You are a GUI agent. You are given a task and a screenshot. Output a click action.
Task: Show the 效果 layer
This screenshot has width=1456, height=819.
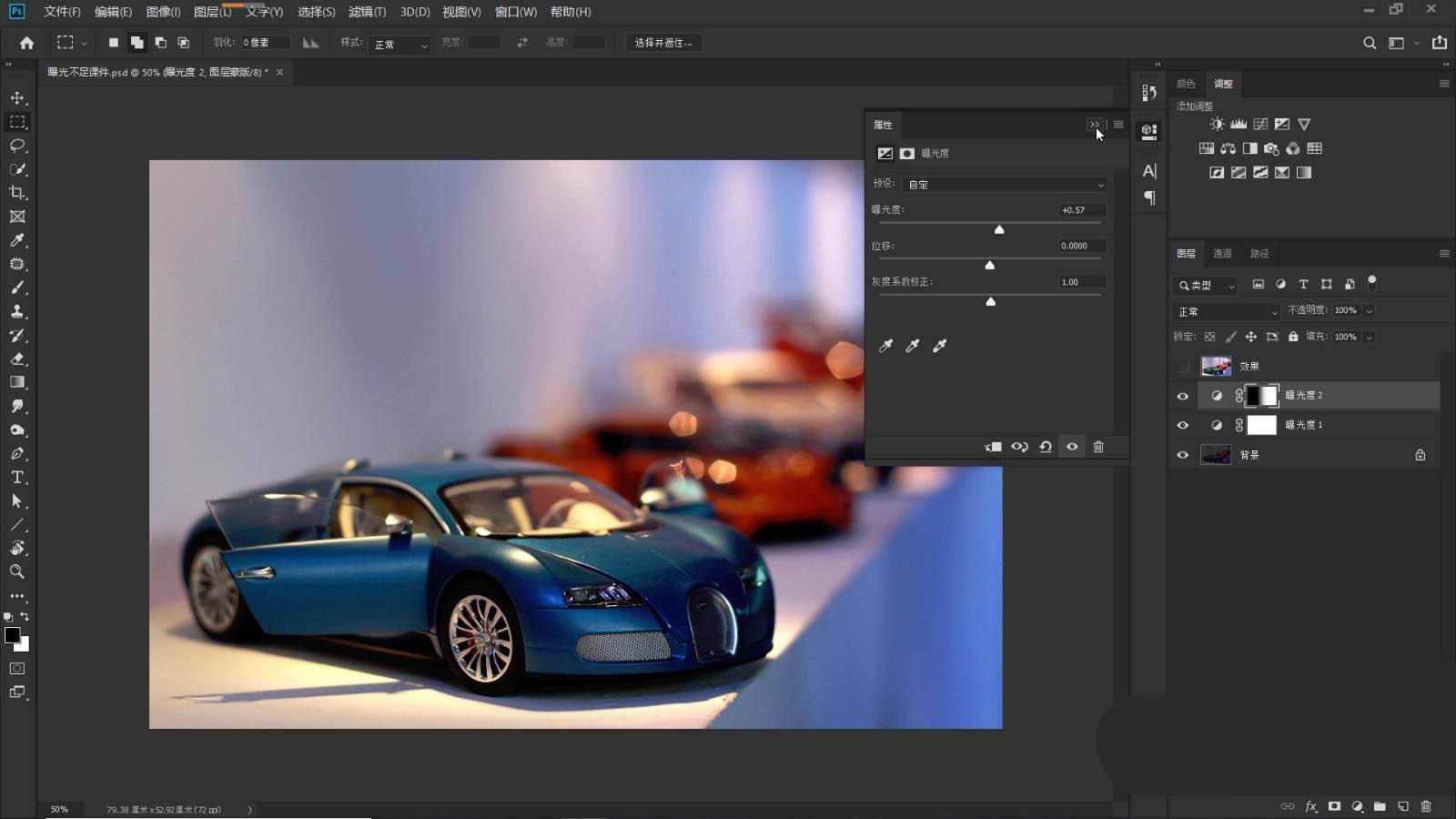[x=1183, y=366]
